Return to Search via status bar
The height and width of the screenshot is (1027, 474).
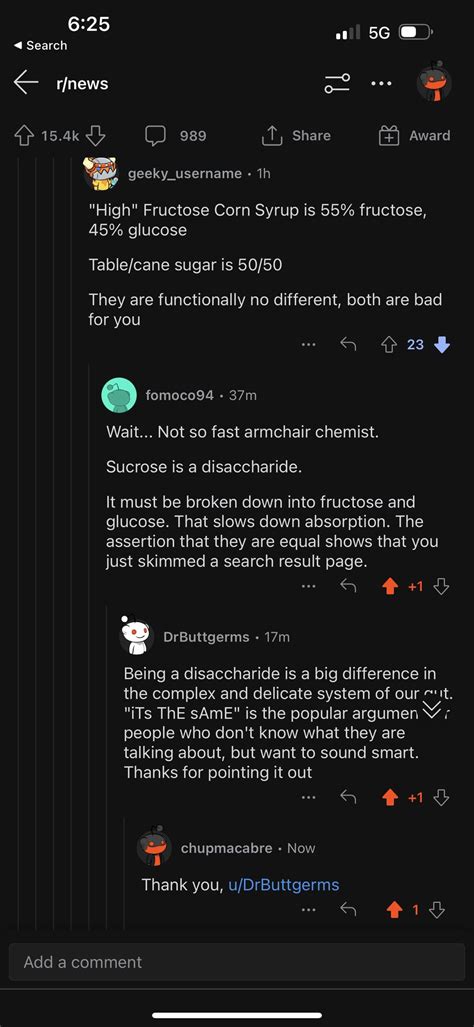pos(40,45)
